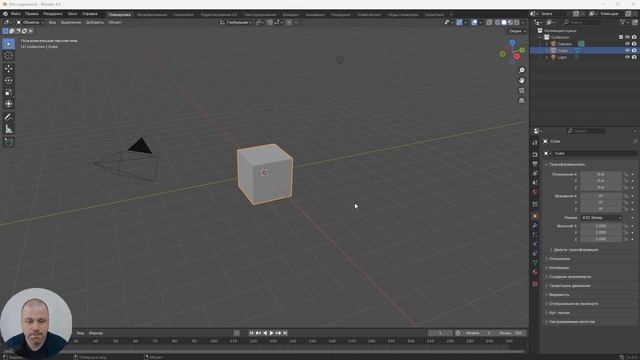Select solid viewport shading mode
Viewport: 640px width, 360px height.
[x=504, y=22]
